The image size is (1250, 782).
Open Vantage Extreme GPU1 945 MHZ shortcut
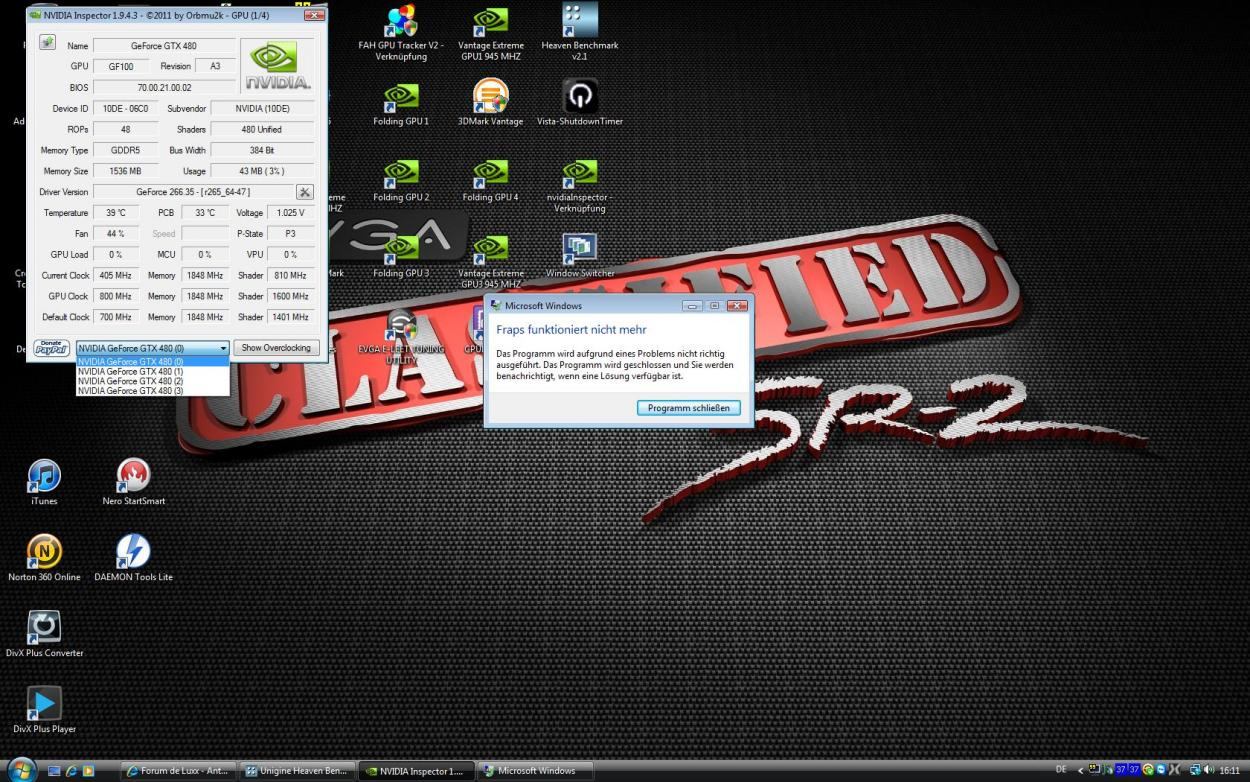490,33
